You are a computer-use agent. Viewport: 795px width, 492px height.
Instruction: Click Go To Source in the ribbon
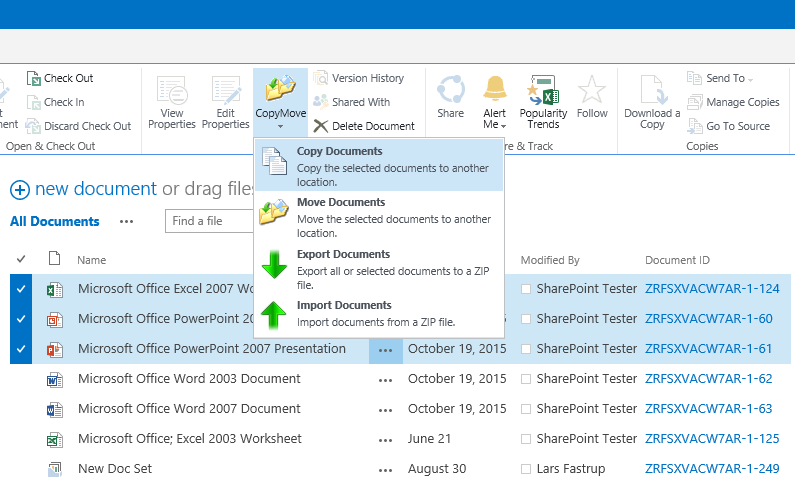[x=729, y=126]
